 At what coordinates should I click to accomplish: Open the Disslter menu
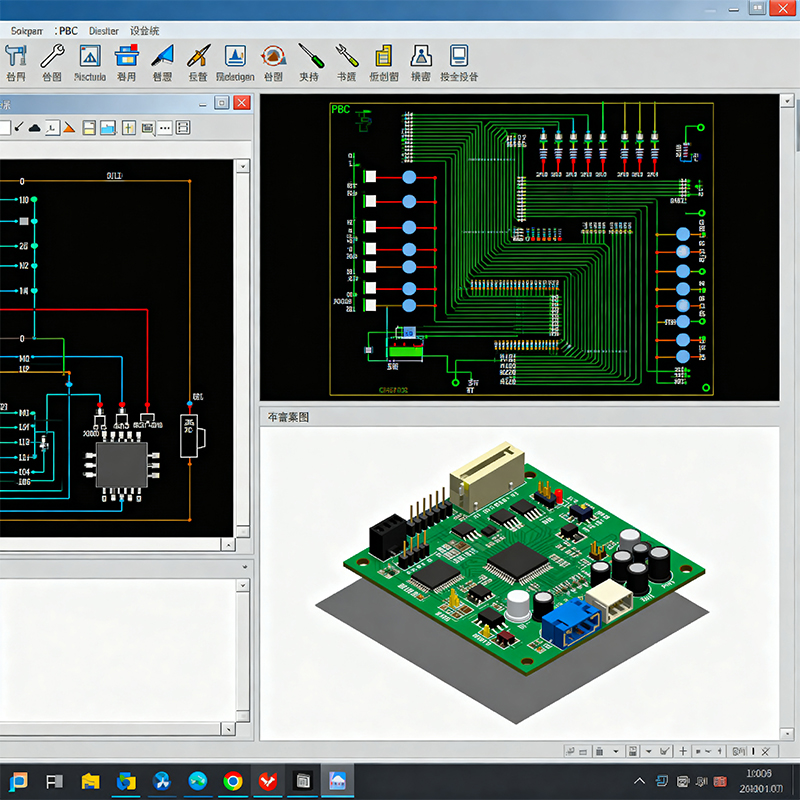click(103, 31)
